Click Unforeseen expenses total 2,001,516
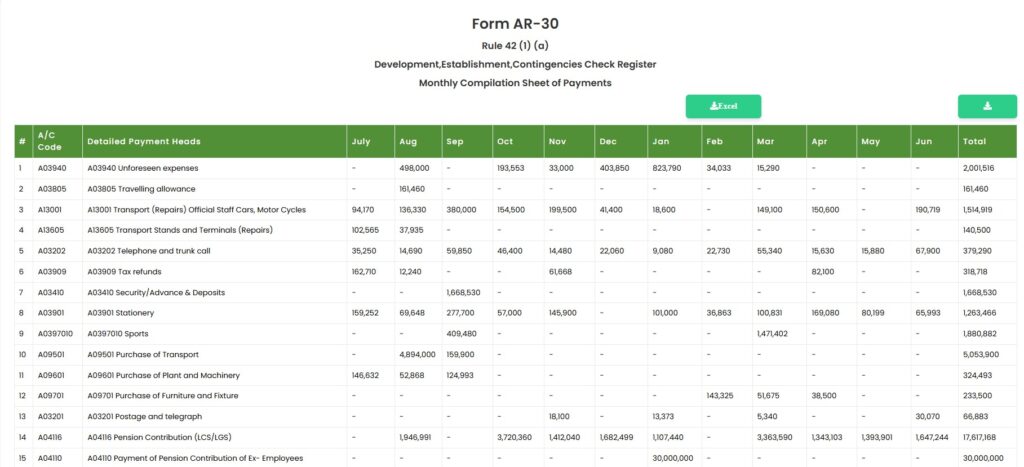 tap(978, 168)
